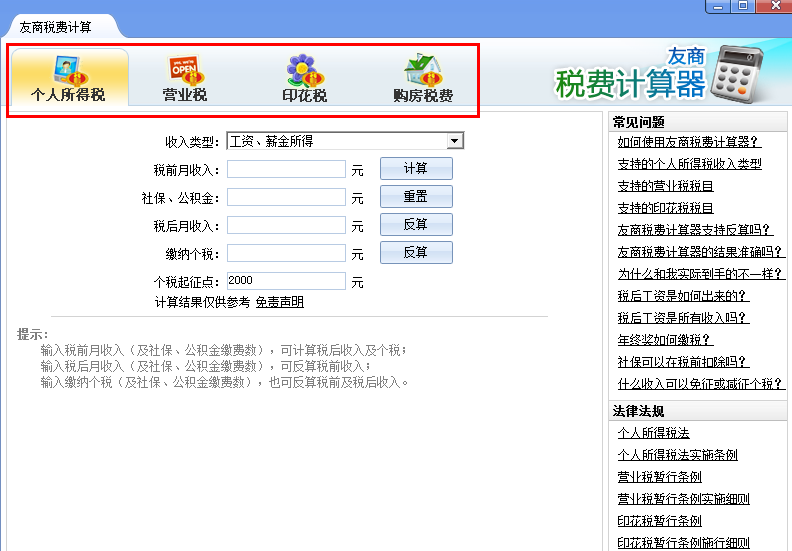The width and height of the screenshot is (792, 551).
Task: Open 支持的印花税税目 link
Action: (665, 208)
